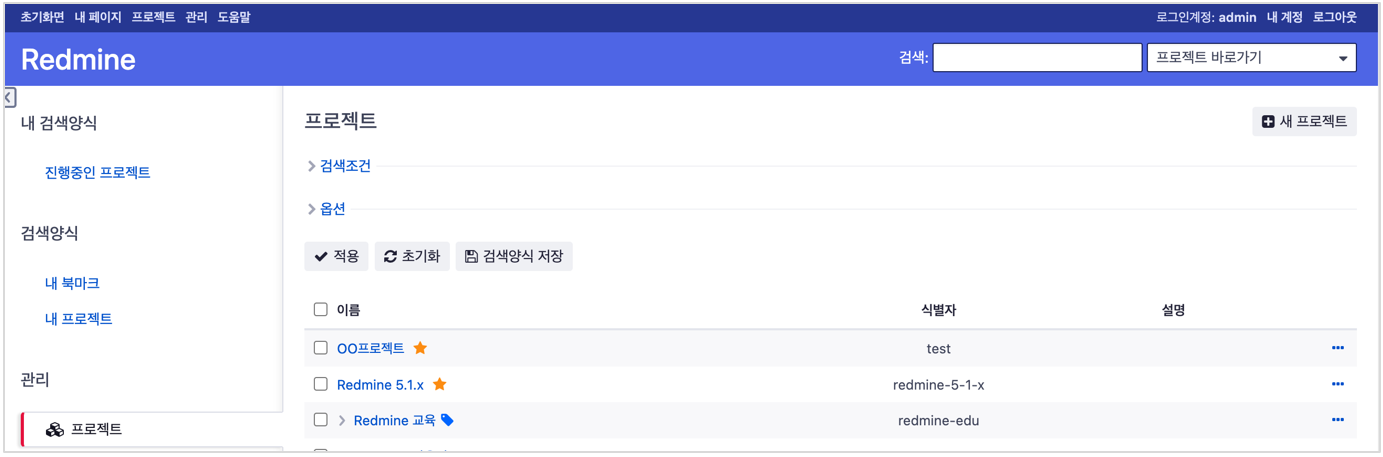Click the 새 프로젝트 plus button
Image resolution: width=1383 pixels, height=457 pixels.
click(x=1304, y=121)
